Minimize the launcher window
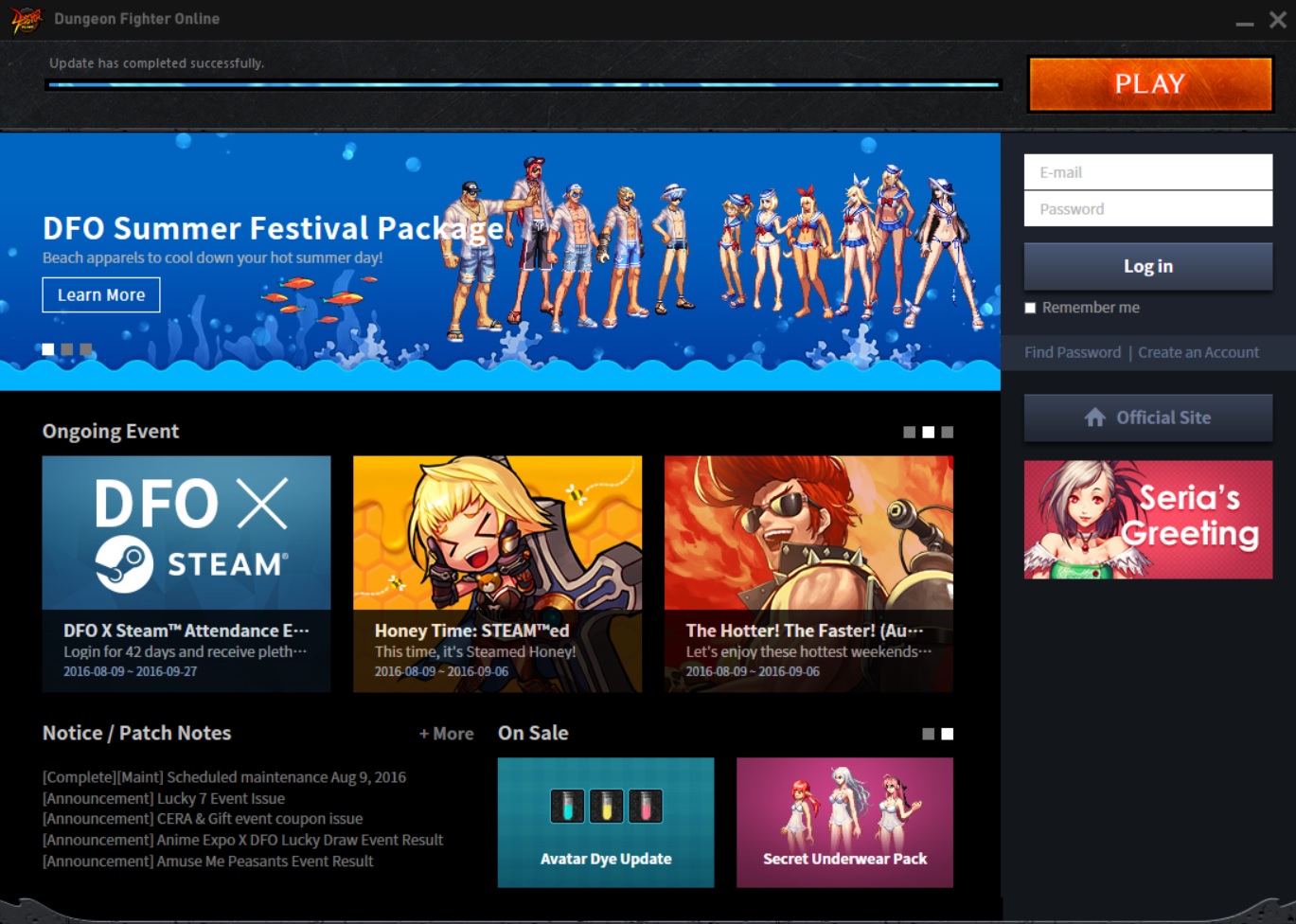The image size is (1296, 924). [x=1245, y=22]
